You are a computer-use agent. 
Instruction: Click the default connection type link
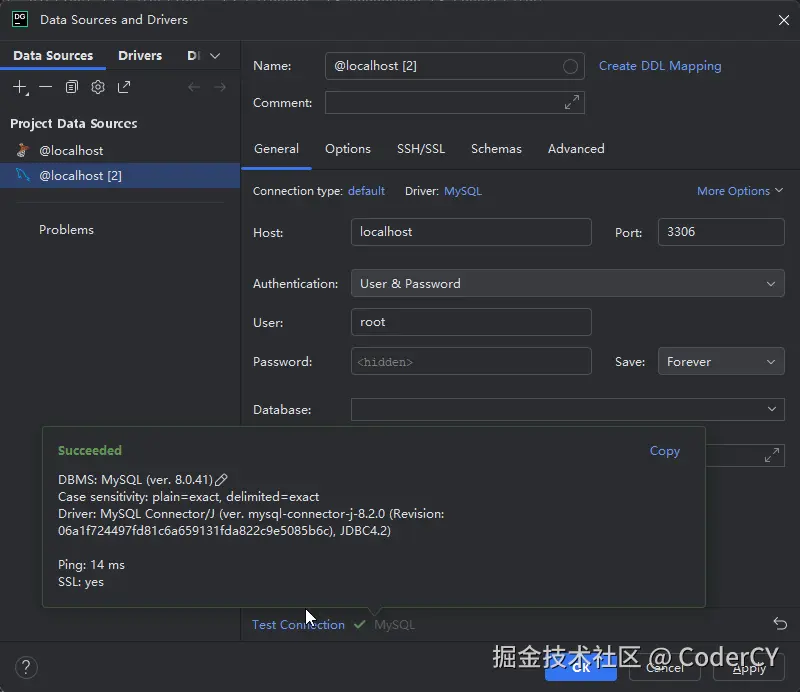(x=366, y=191)
